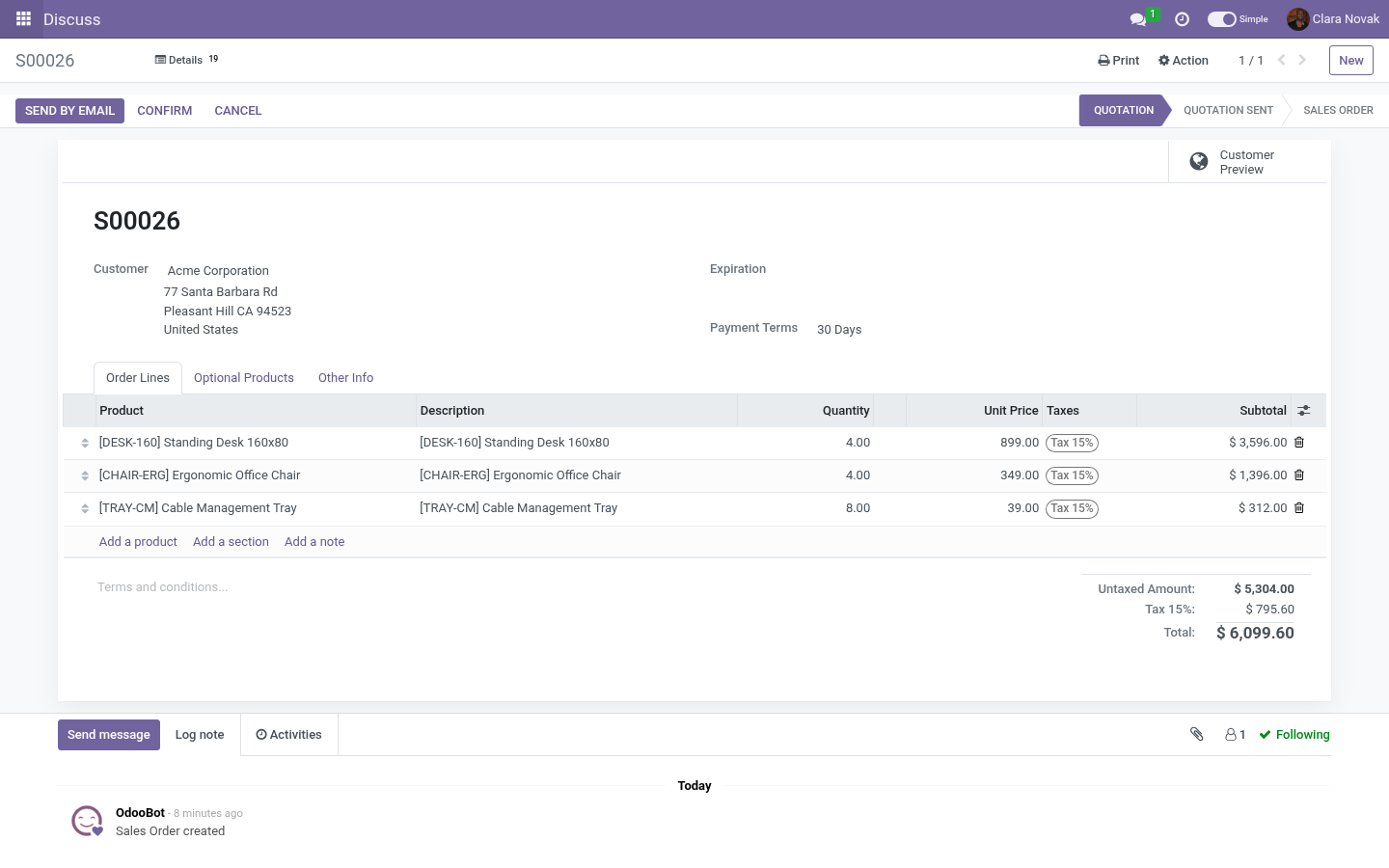Screen dimensions: 1389x868
Task: Open Customer Preview globe button
Action: pos(1247,162)
